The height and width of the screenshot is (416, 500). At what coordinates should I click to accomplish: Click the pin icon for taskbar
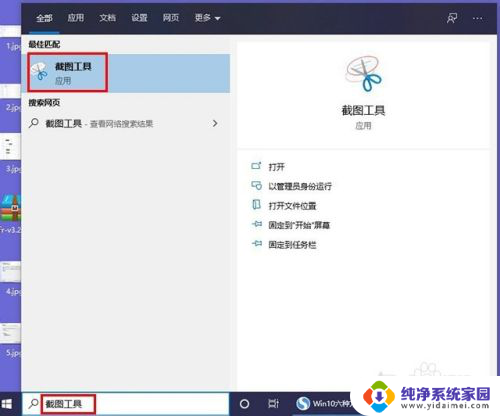(x=257, y=244)
